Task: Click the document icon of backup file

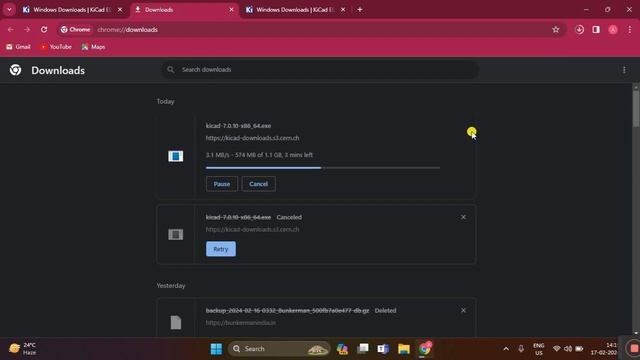Action: [176, 322]
